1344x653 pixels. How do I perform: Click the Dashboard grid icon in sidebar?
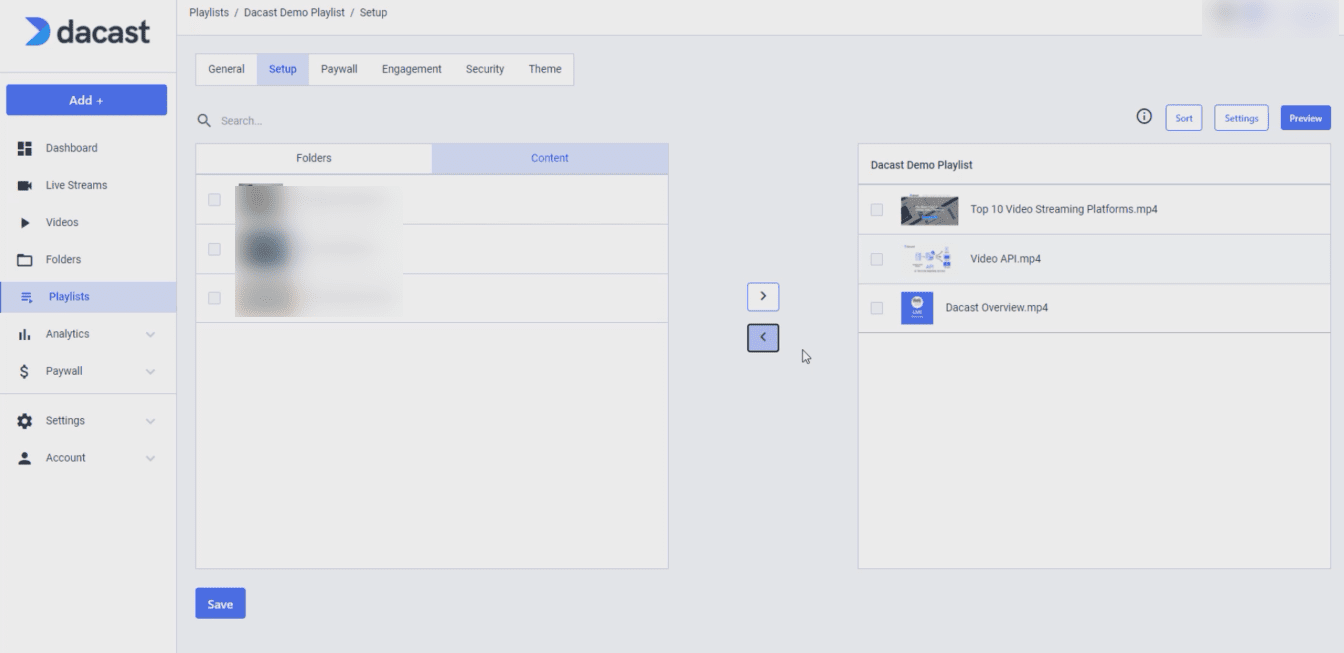(x=26, y=148)
